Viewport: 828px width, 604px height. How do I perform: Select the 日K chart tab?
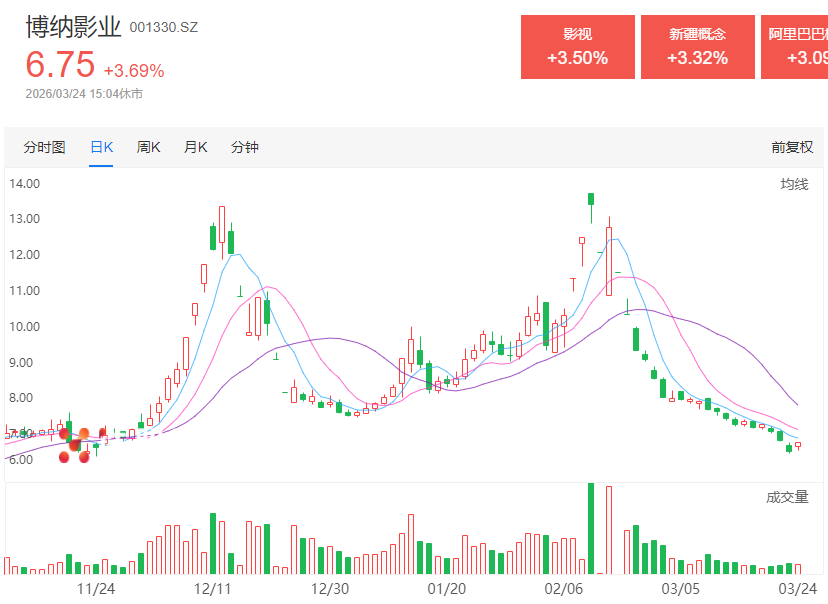click(102, 147)
